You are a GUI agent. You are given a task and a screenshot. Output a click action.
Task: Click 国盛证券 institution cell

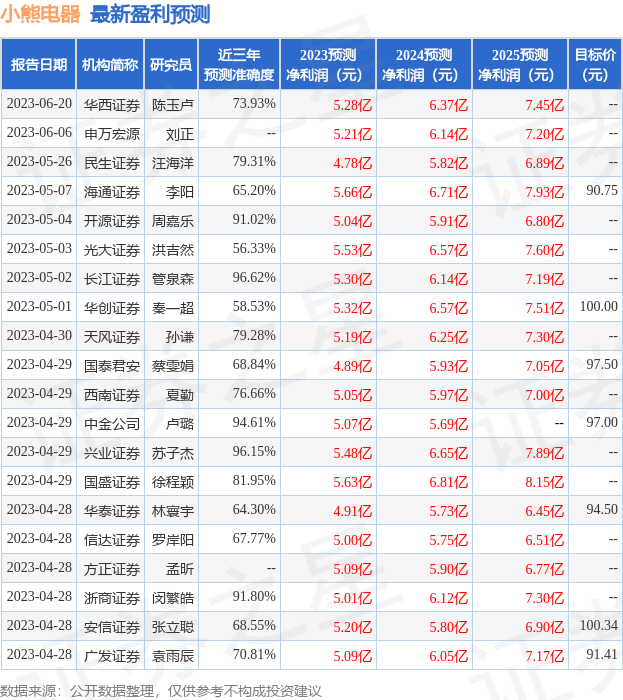(112, 482)
